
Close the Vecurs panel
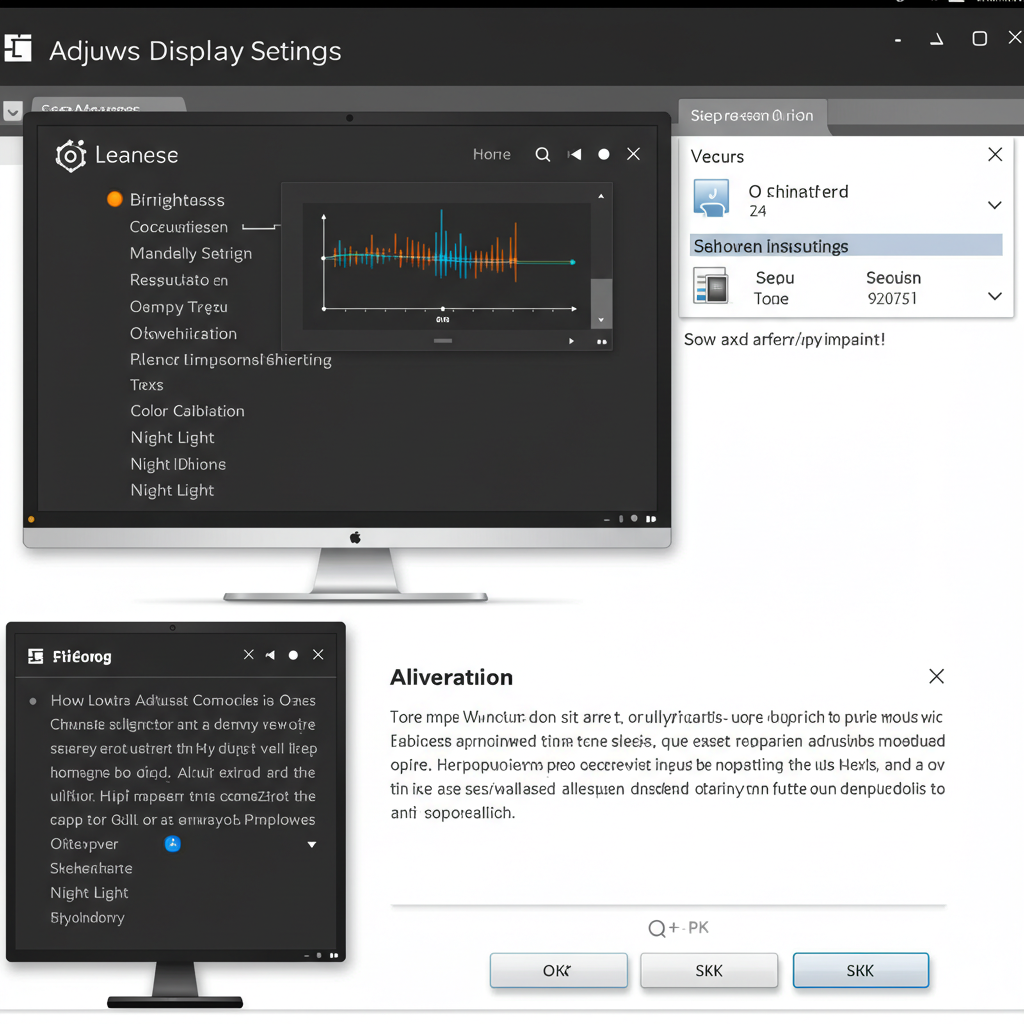point(995,155)
